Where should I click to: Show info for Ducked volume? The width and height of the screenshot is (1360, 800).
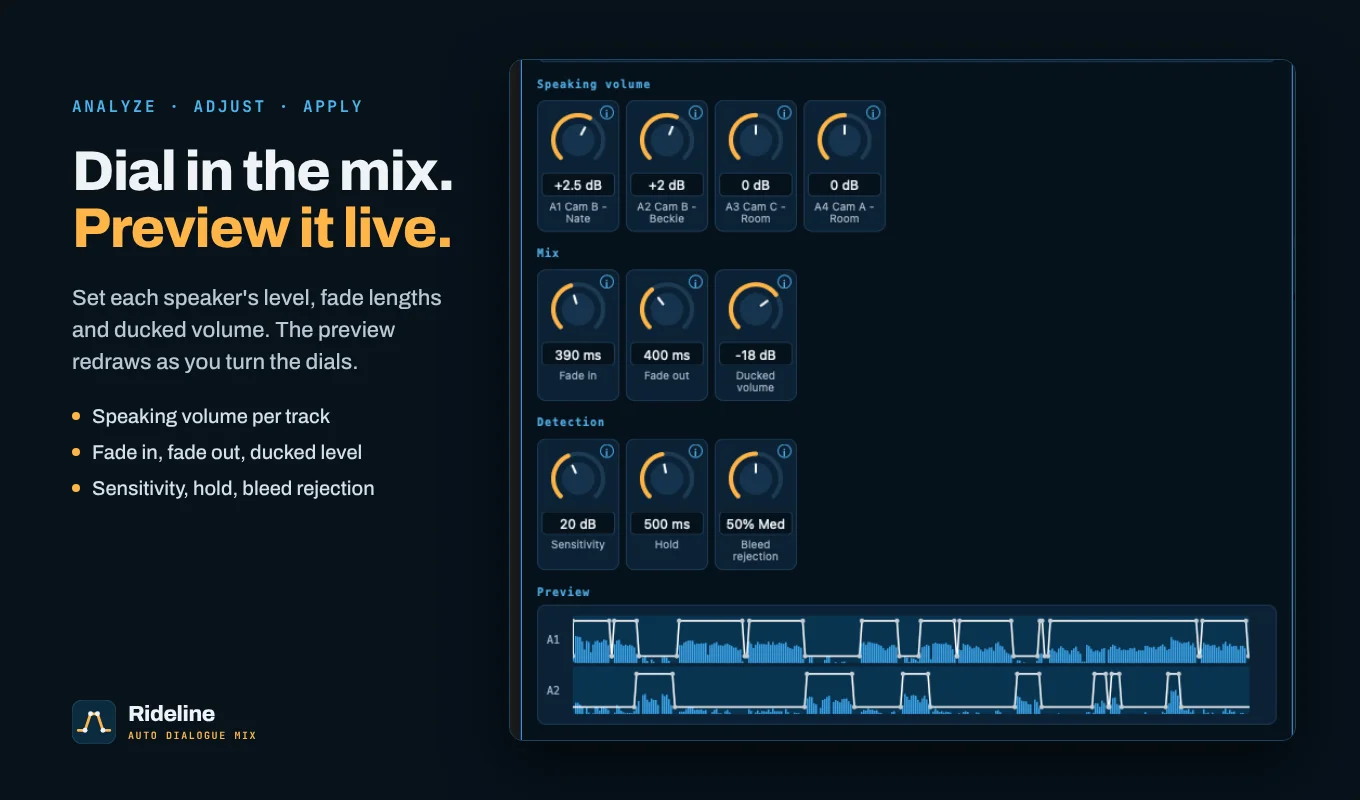click(x=784, y=282)
